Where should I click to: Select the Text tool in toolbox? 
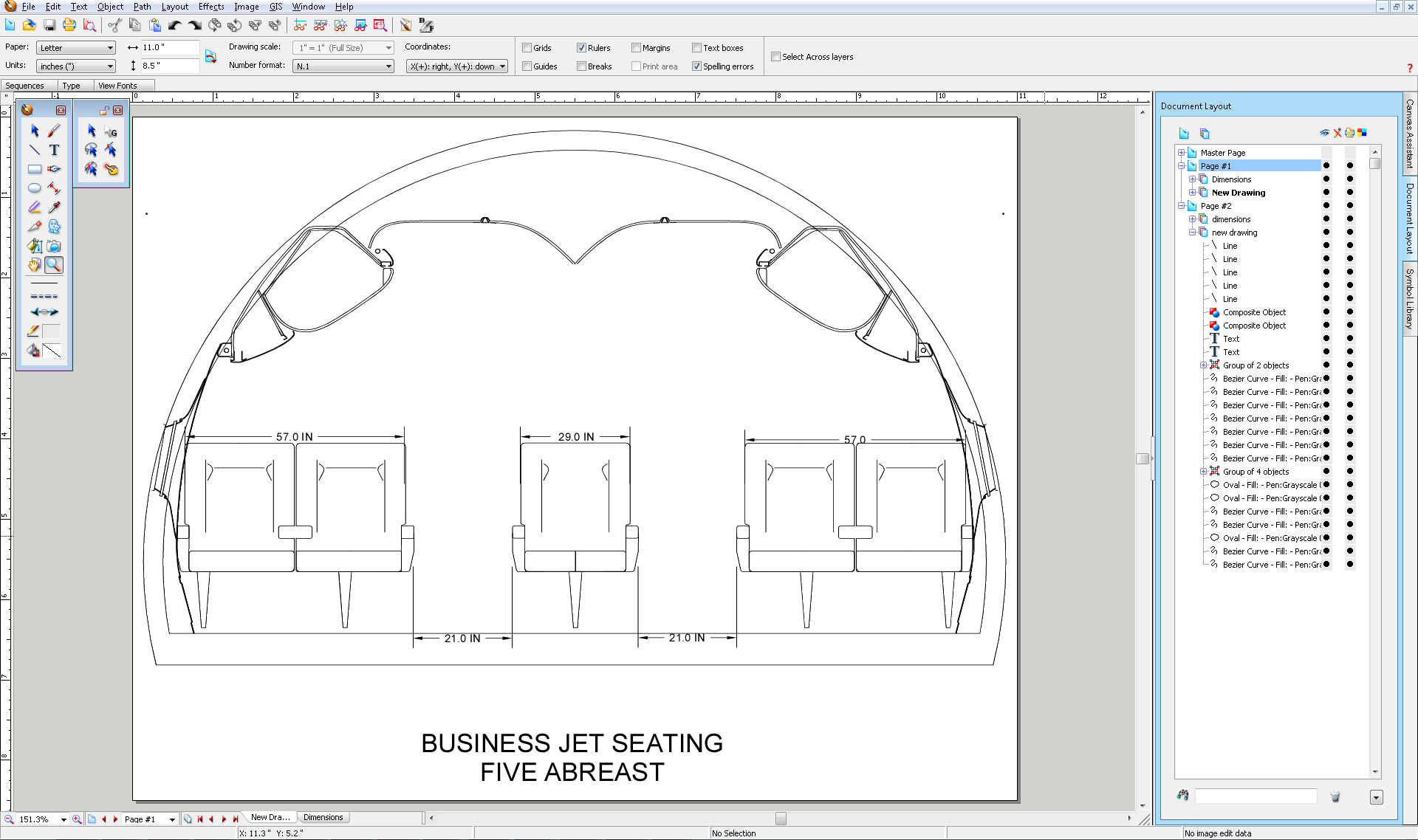[54, 150]
